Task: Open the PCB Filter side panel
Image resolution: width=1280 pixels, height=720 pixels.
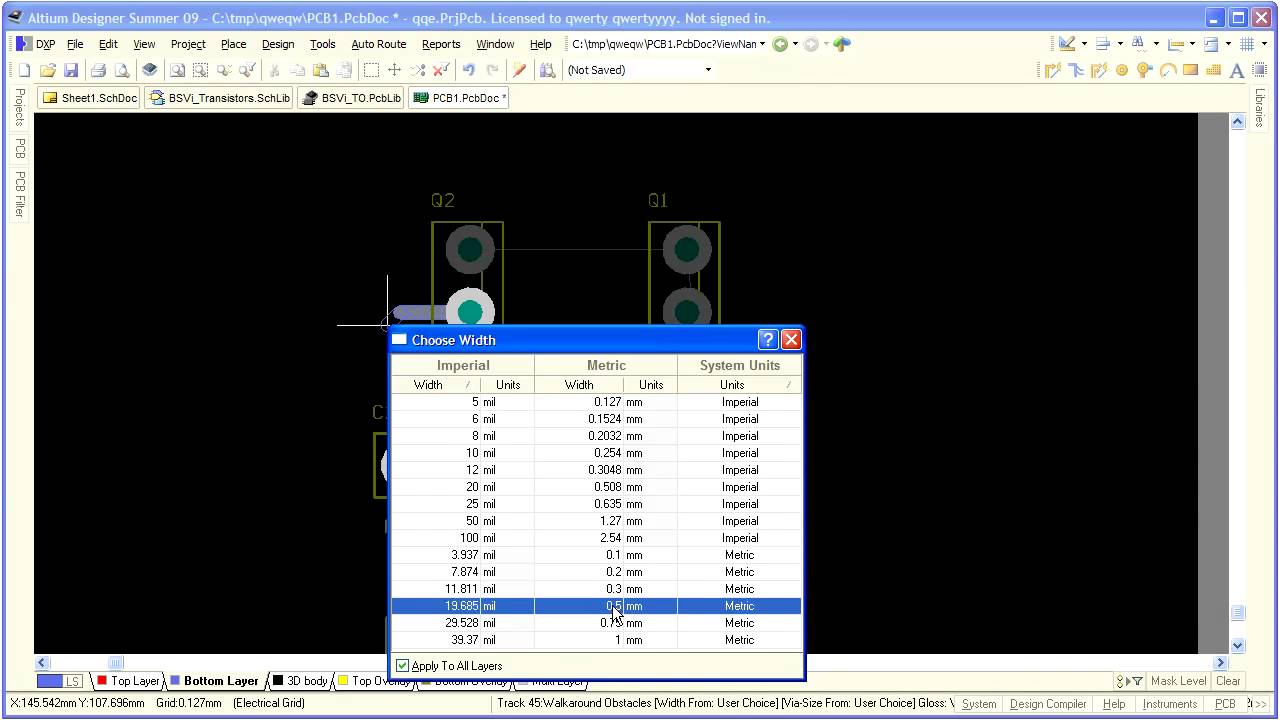Action: 19,194
